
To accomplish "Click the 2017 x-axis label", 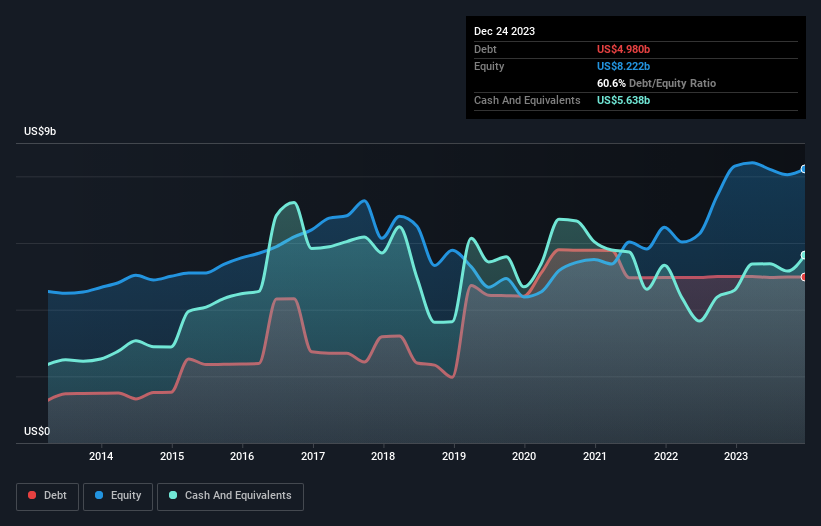I will pos(313,456).
